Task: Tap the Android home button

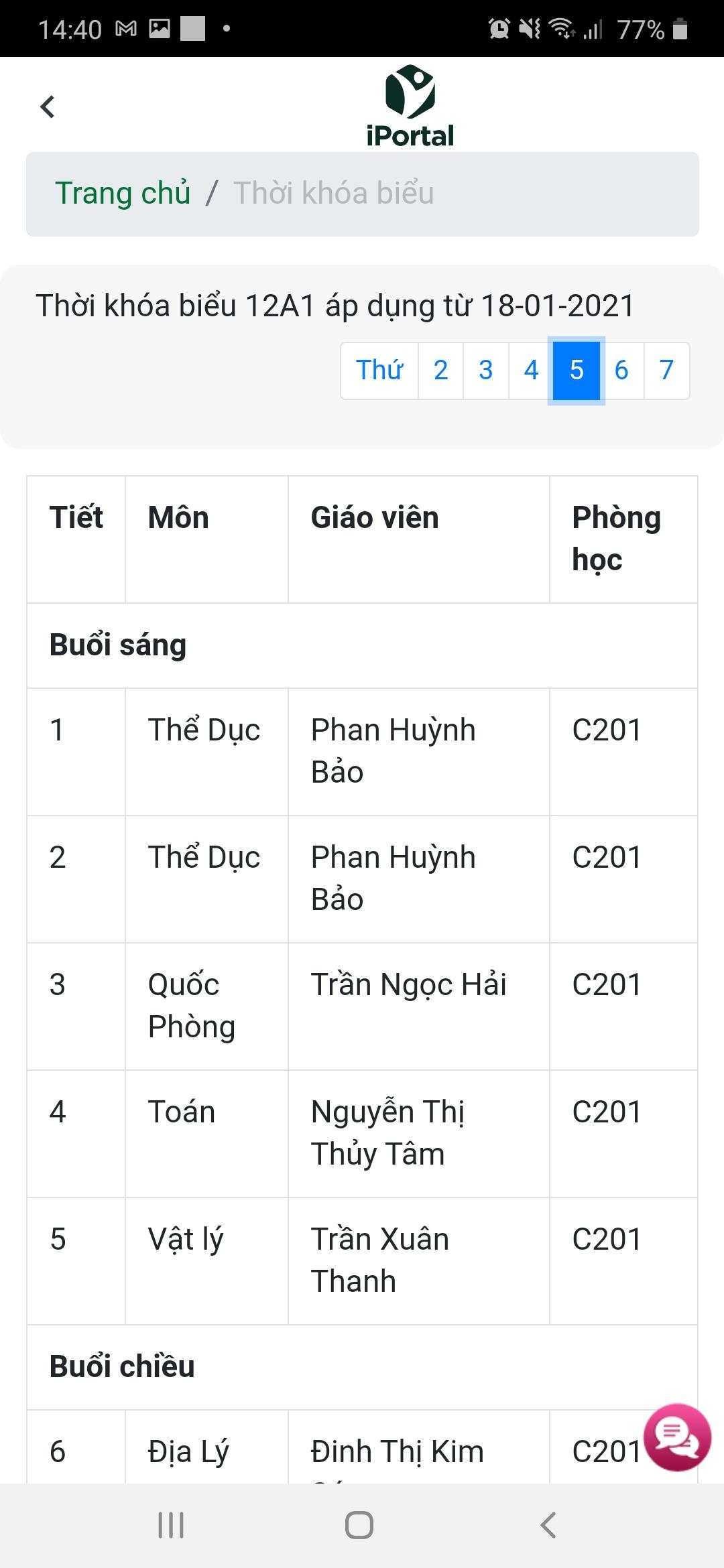Action: point(359,1525)
